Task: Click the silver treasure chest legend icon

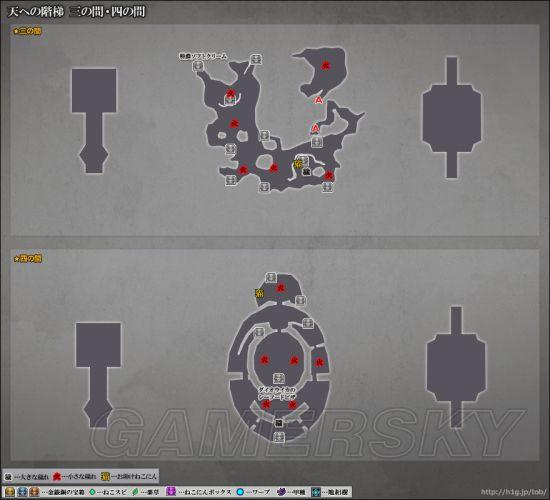Action: (22, 492)
